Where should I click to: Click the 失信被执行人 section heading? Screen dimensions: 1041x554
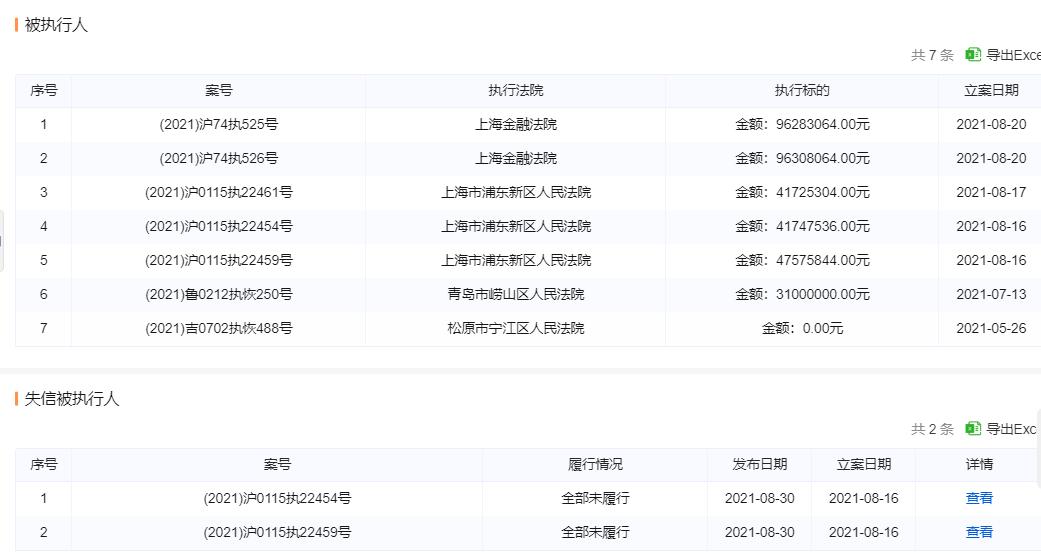[72, 399]
